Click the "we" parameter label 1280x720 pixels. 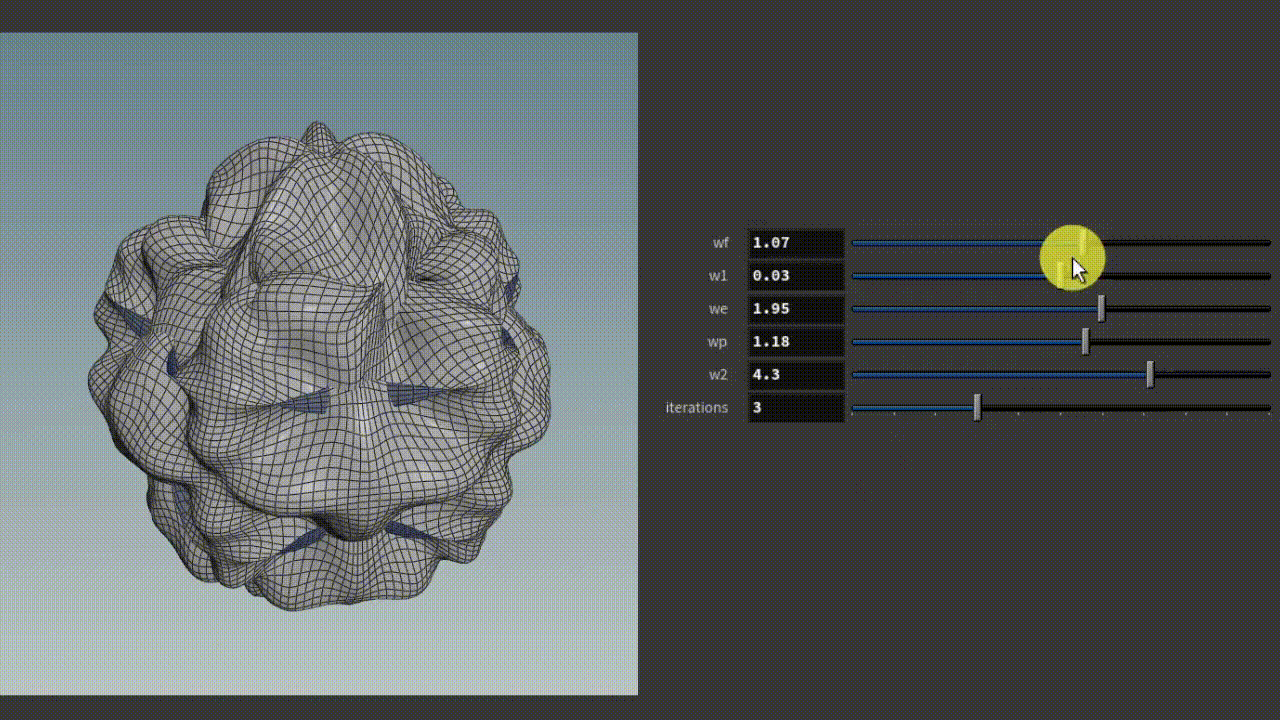click(x=719, y=309)
